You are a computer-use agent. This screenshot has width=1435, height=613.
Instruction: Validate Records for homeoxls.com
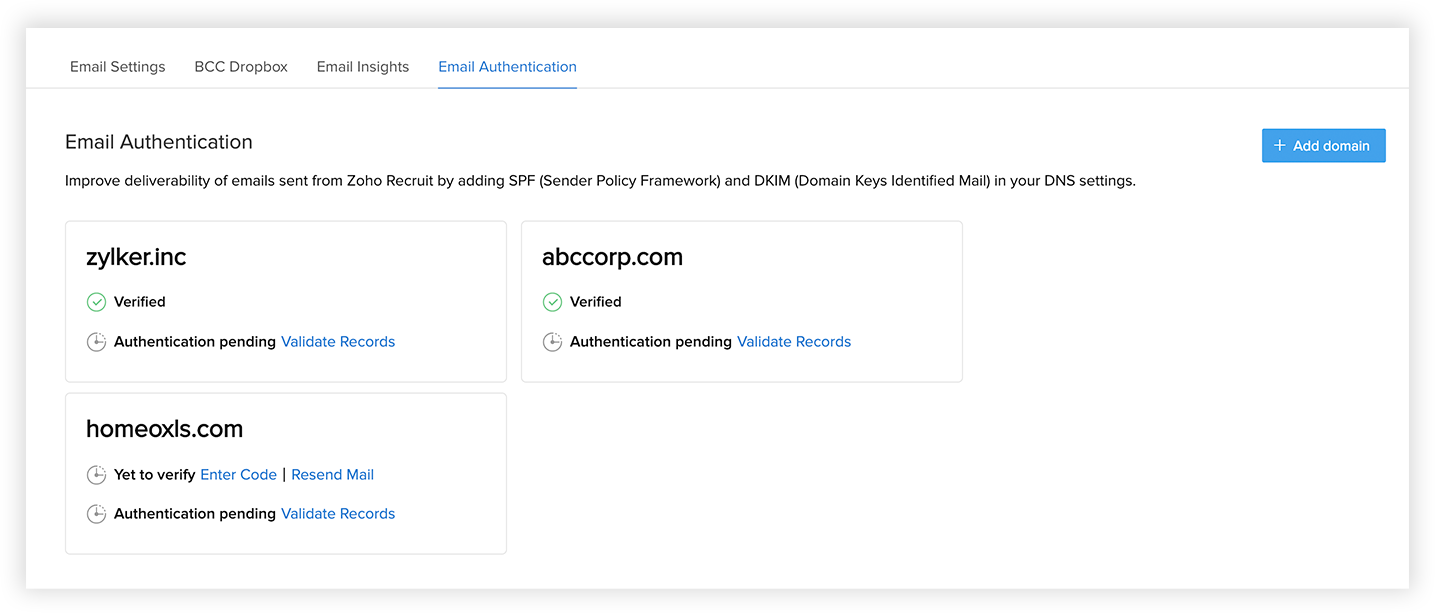[338, 514]
